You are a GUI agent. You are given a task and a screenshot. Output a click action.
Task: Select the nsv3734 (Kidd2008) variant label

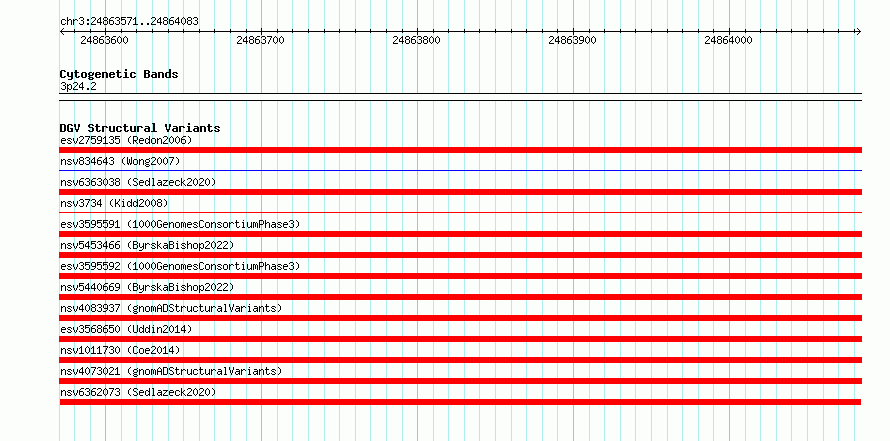tap(114, 203)
